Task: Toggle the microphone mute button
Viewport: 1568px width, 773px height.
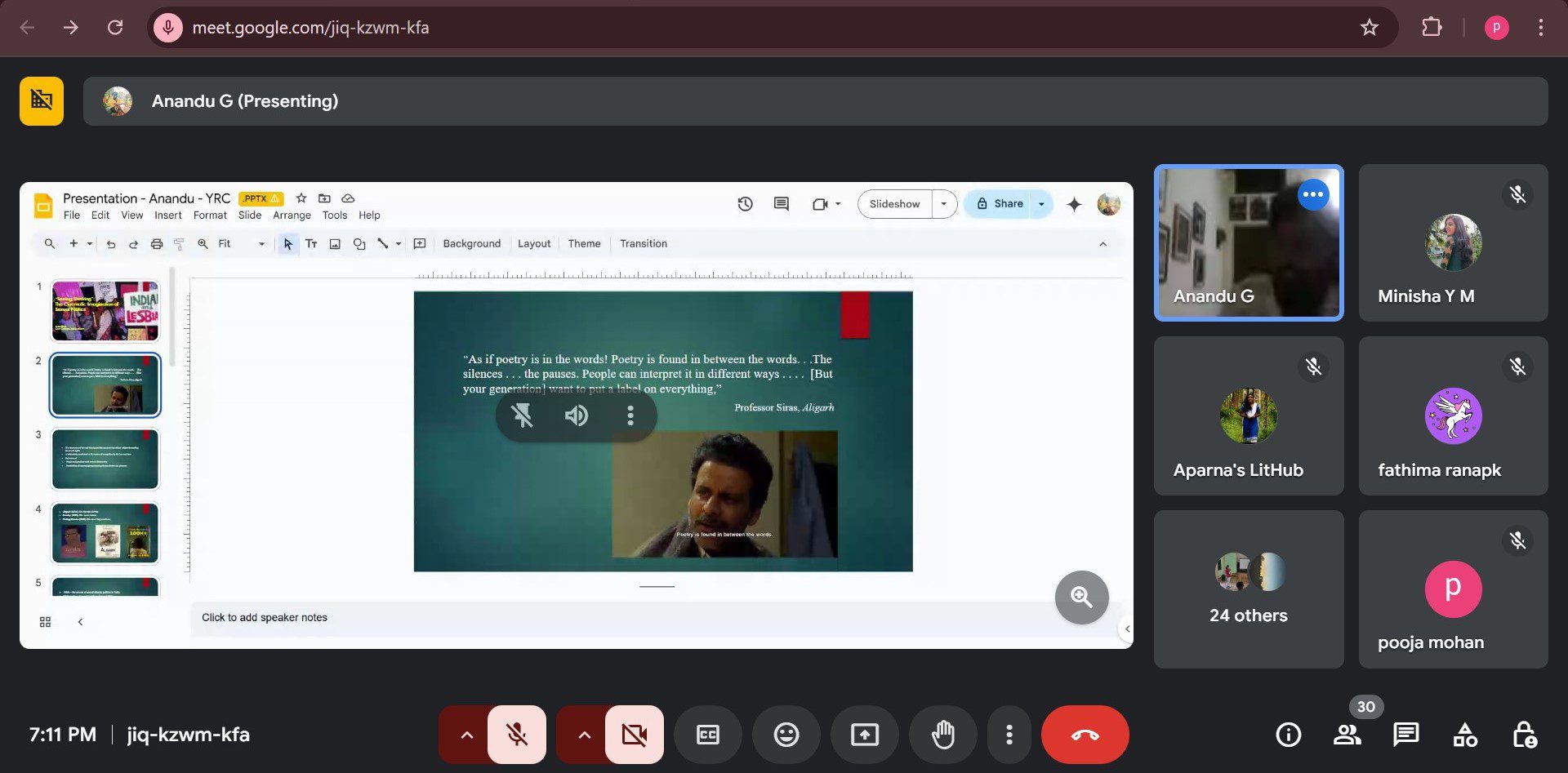Action: click(x=516, y=735)
